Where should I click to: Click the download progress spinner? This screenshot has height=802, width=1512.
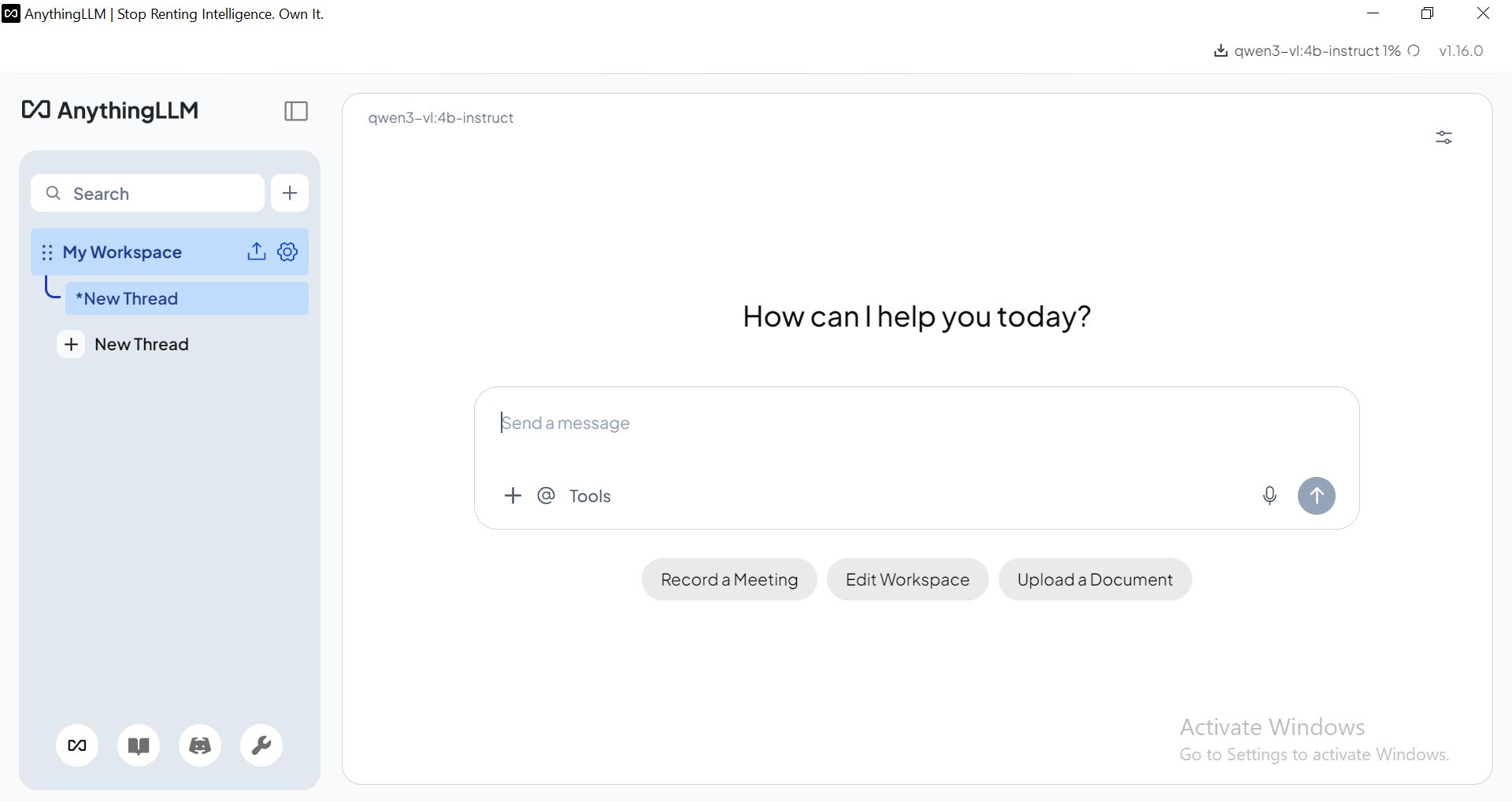click(1414, 51)
